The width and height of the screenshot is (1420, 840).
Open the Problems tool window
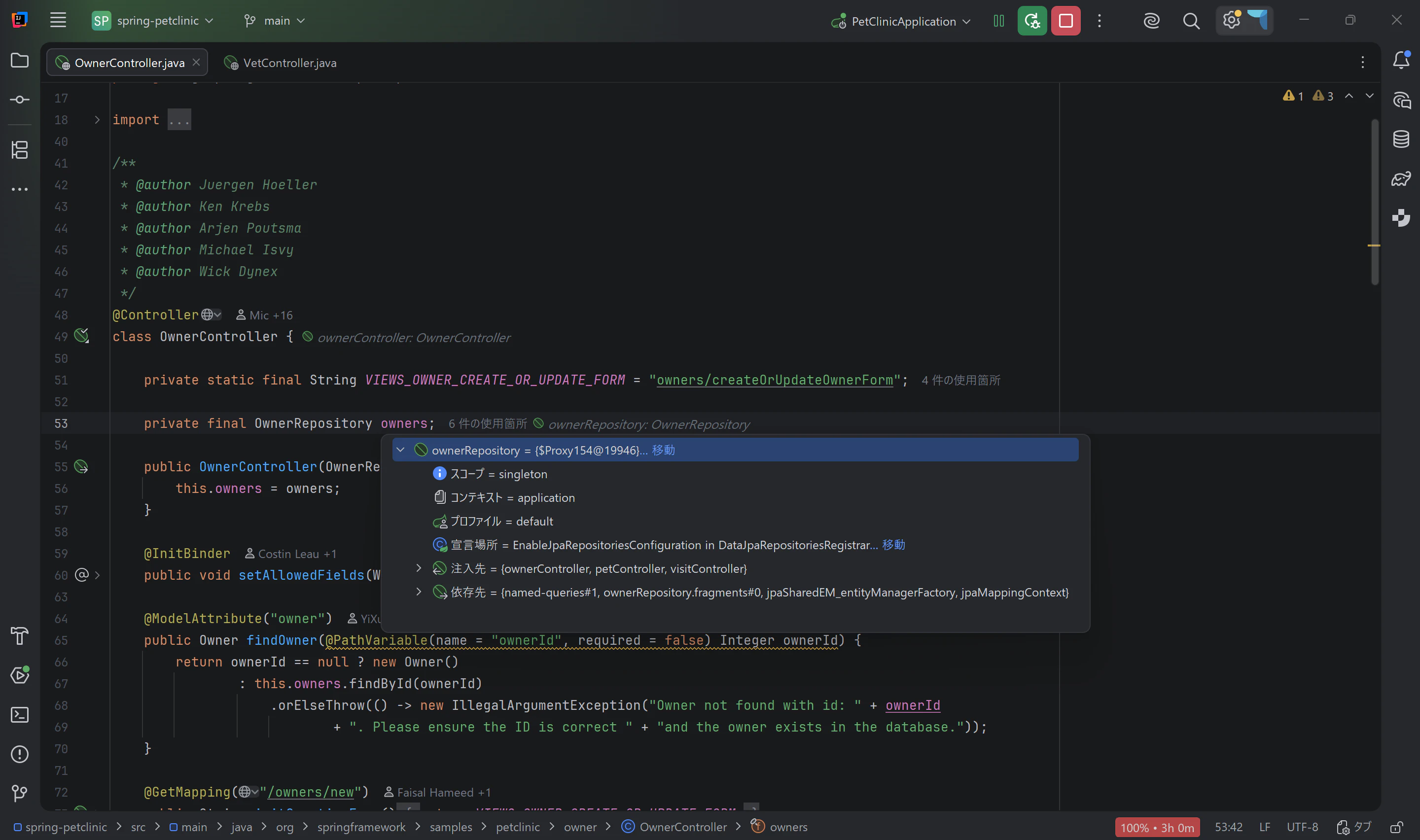tap(20, 754)
